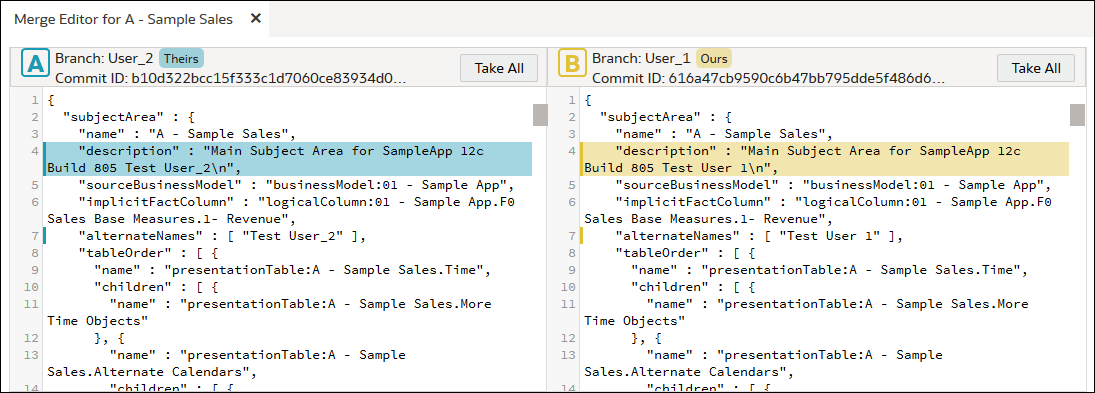Click line number 4 in left gutter
1095x393 pixels.
[34, 150]
